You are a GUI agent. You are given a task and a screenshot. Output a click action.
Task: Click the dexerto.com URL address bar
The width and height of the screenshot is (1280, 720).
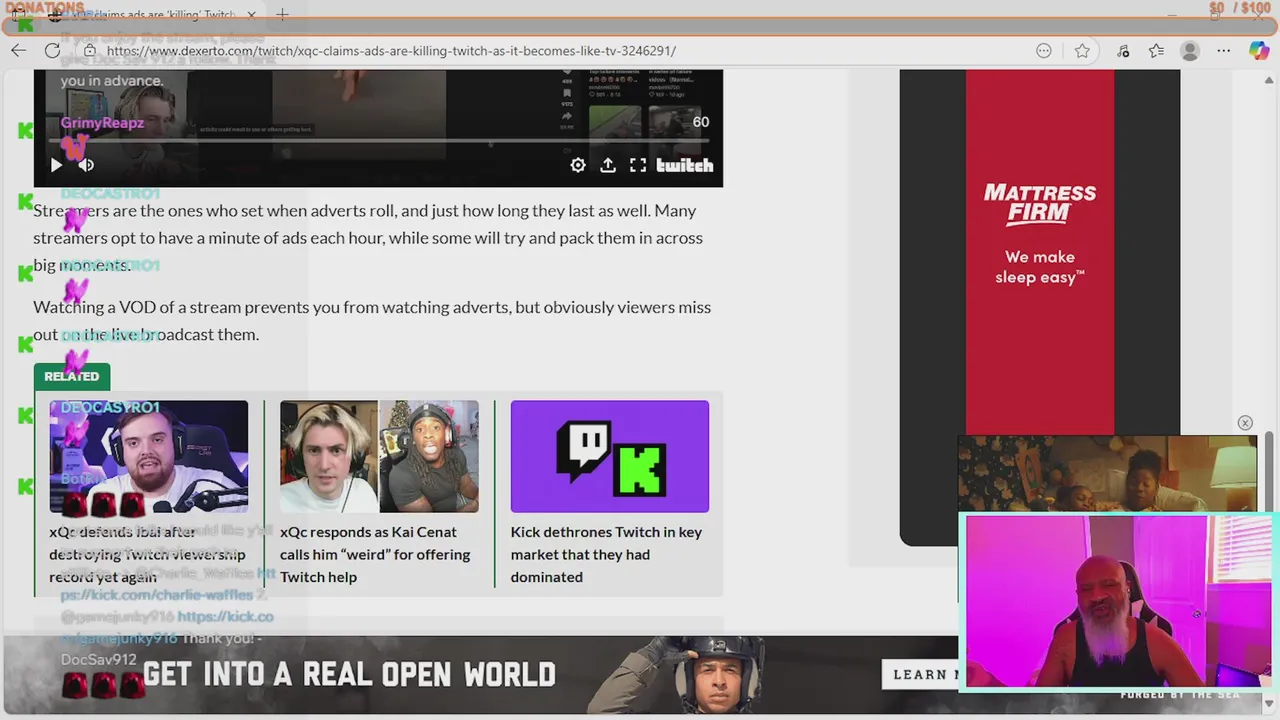pos(391,50)
